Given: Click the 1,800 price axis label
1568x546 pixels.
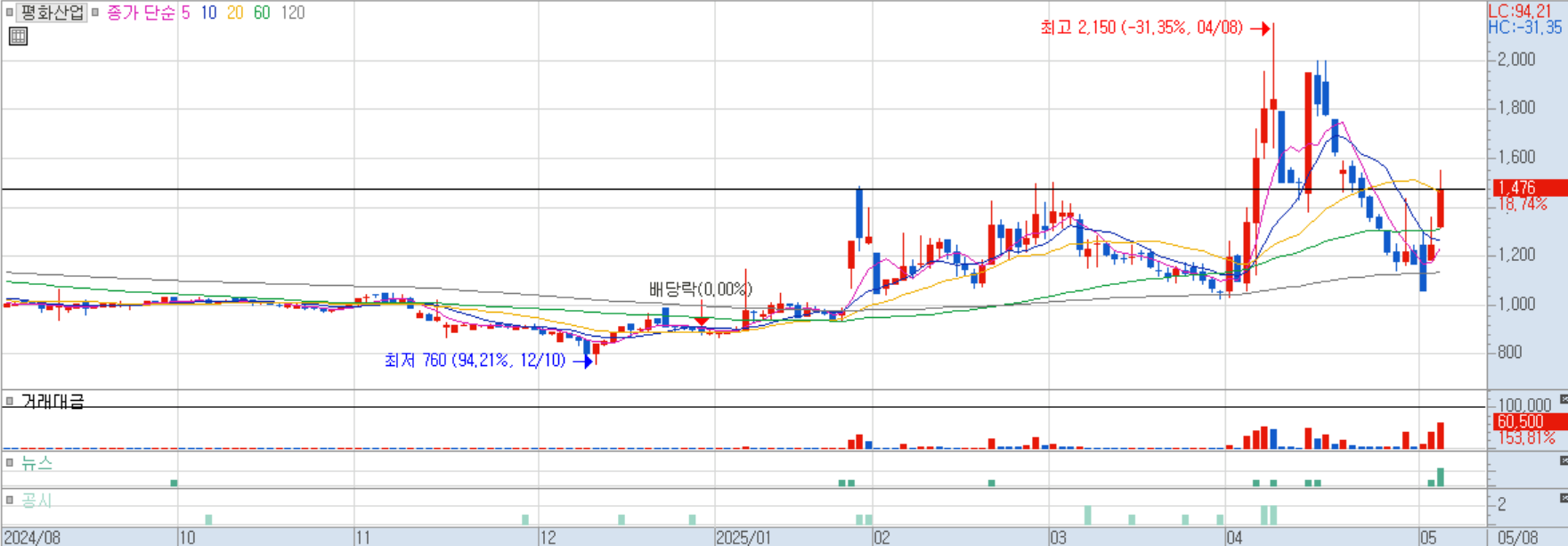Looking at the screenshot, I should 1517,108.
